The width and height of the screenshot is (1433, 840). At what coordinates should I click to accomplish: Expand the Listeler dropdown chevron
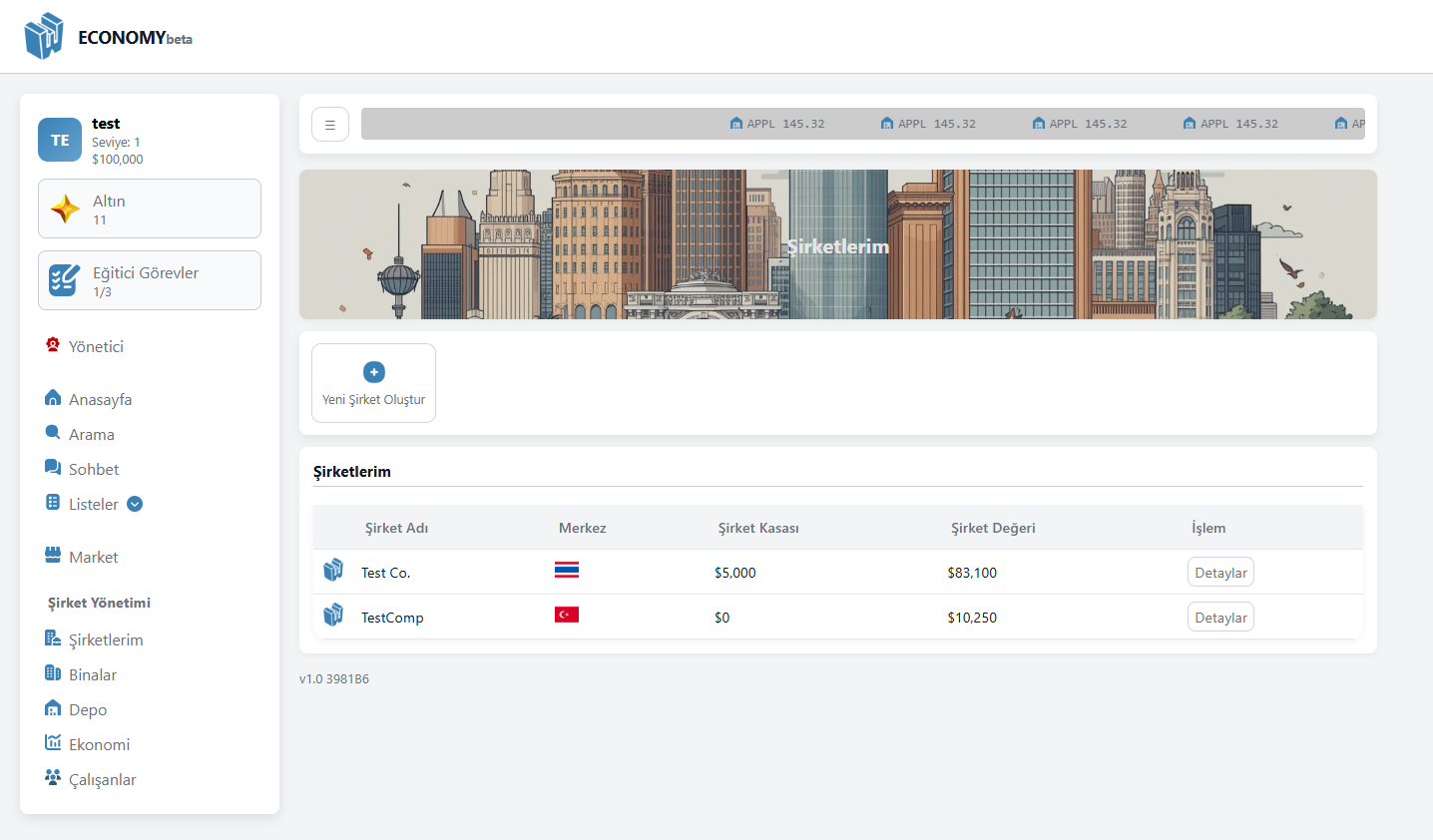(135, 504)
